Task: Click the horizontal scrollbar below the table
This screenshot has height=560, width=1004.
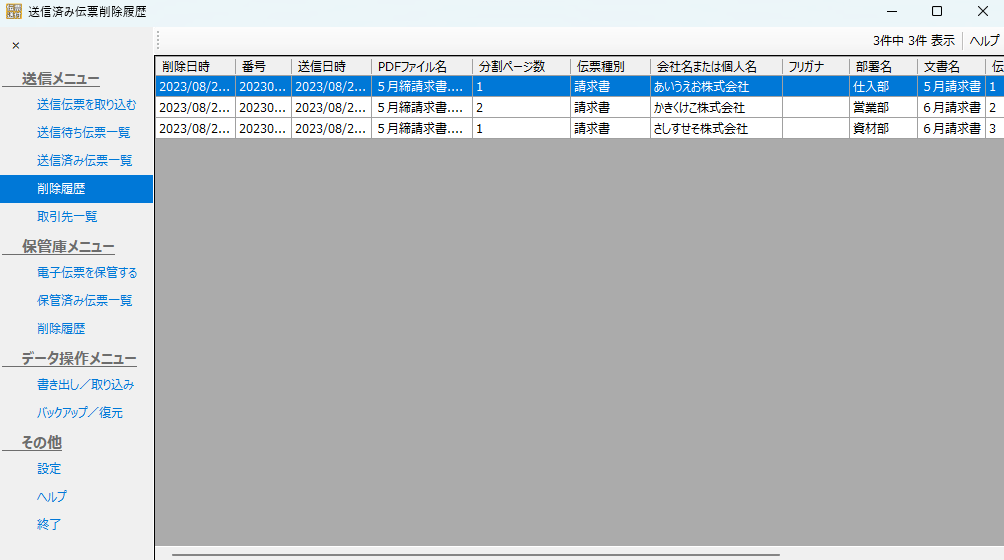Action: 475,553
